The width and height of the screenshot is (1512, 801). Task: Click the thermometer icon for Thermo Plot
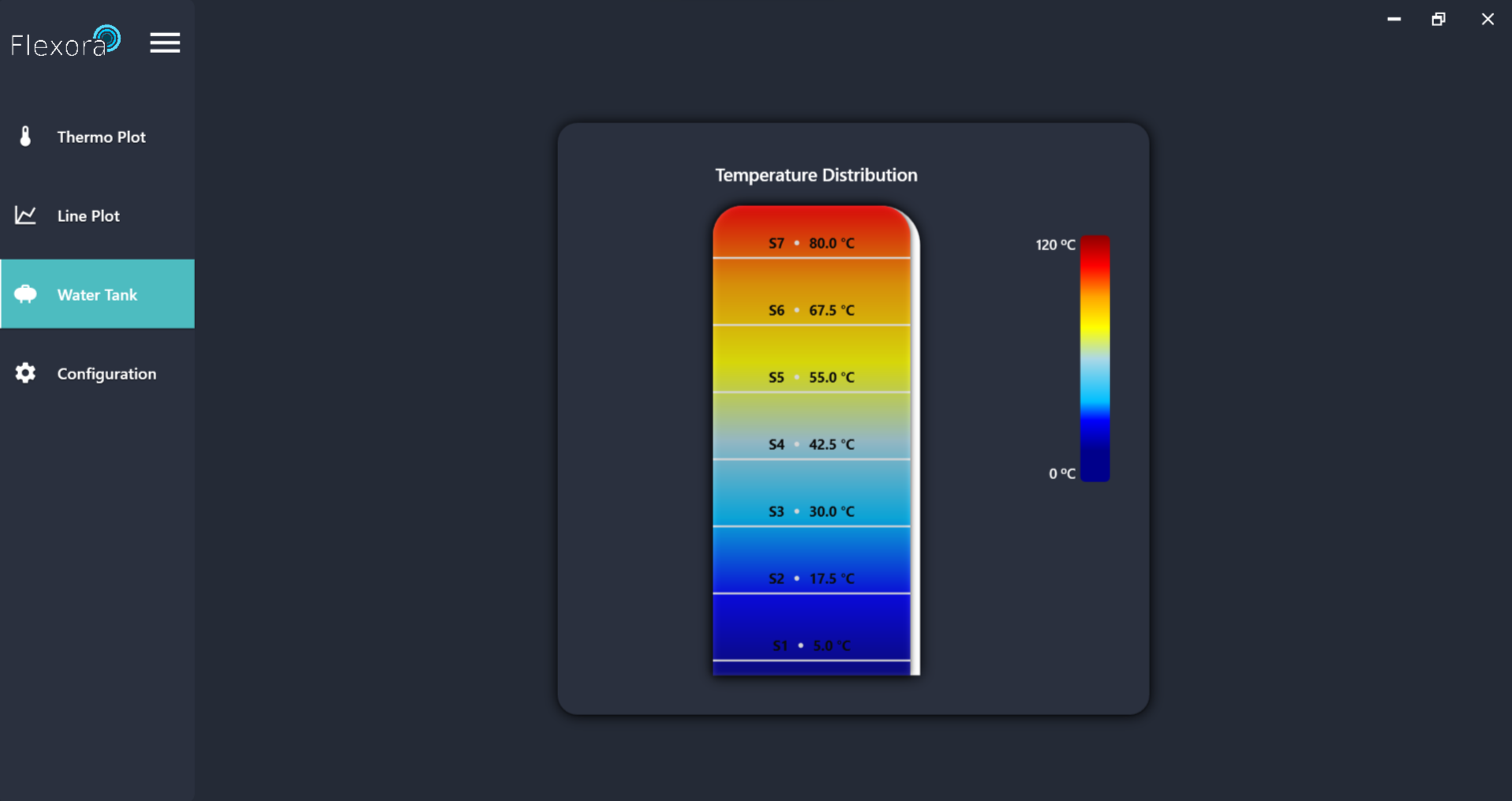pyautogui.click(x=25, y=137)
